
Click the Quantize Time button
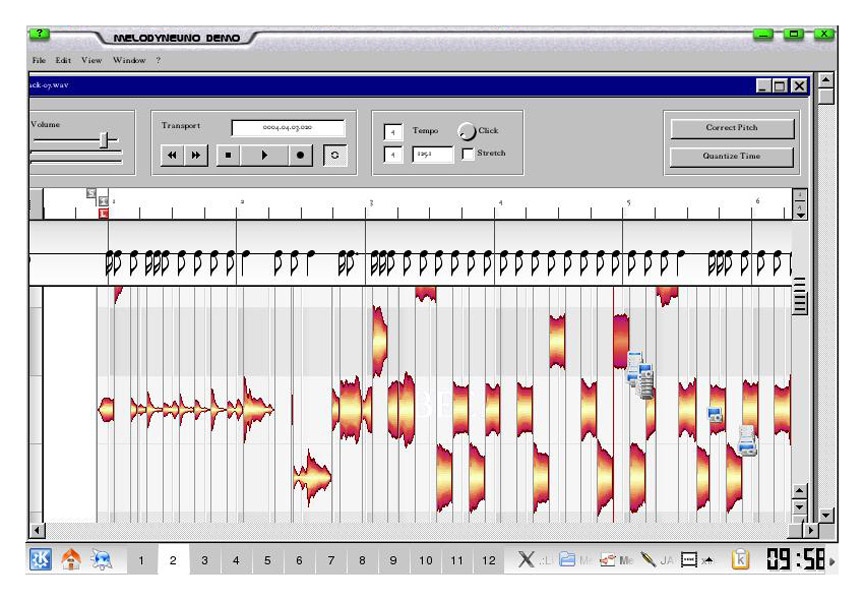tap(732, 156)
